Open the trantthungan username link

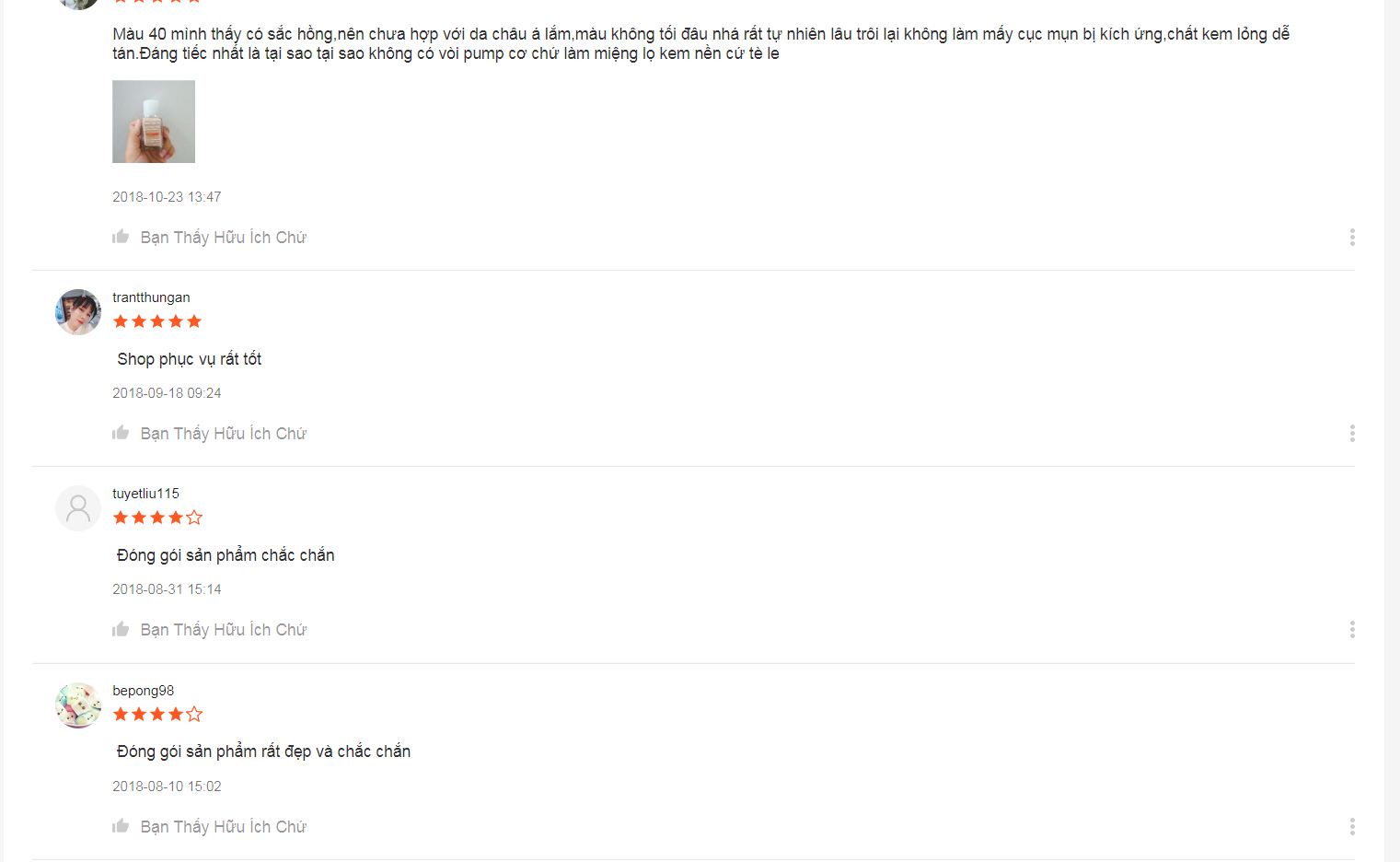(x=151, y=297)
